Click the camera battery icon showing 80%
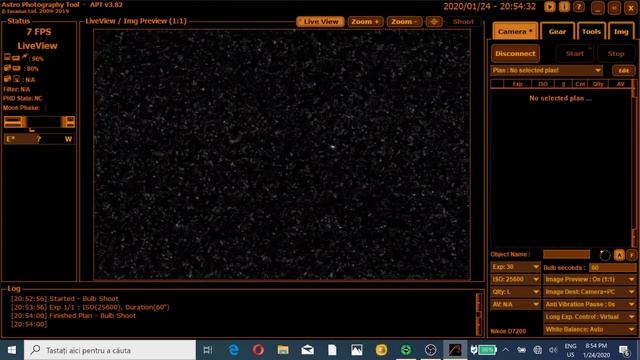Image resolution: width=640 pixels, height=360 pixels. [x=12, y=68]
